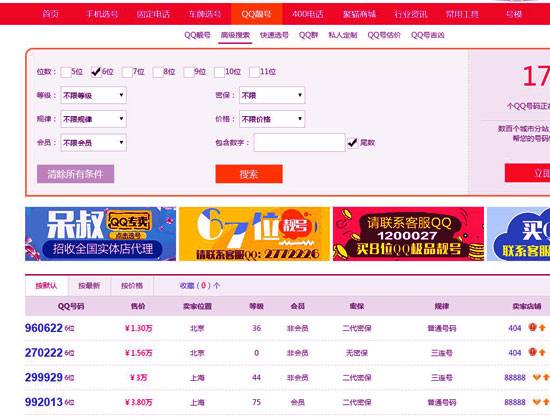The height and width of the screenshot is (420, 550).
Task: Click the orange up arrow in 270222 row
Action: (542, 352)
